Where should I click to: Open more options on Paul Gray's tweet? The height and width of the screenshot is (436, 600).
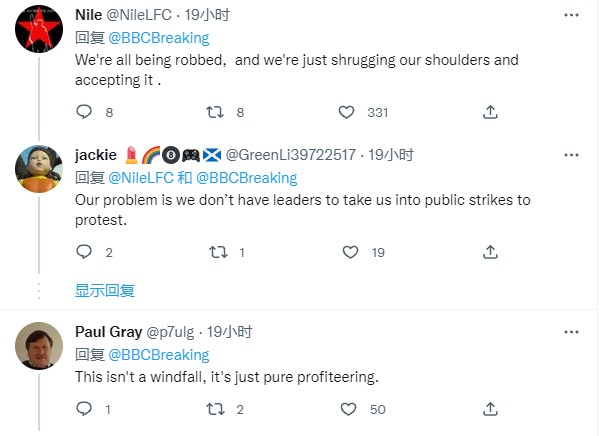(570, 331)
